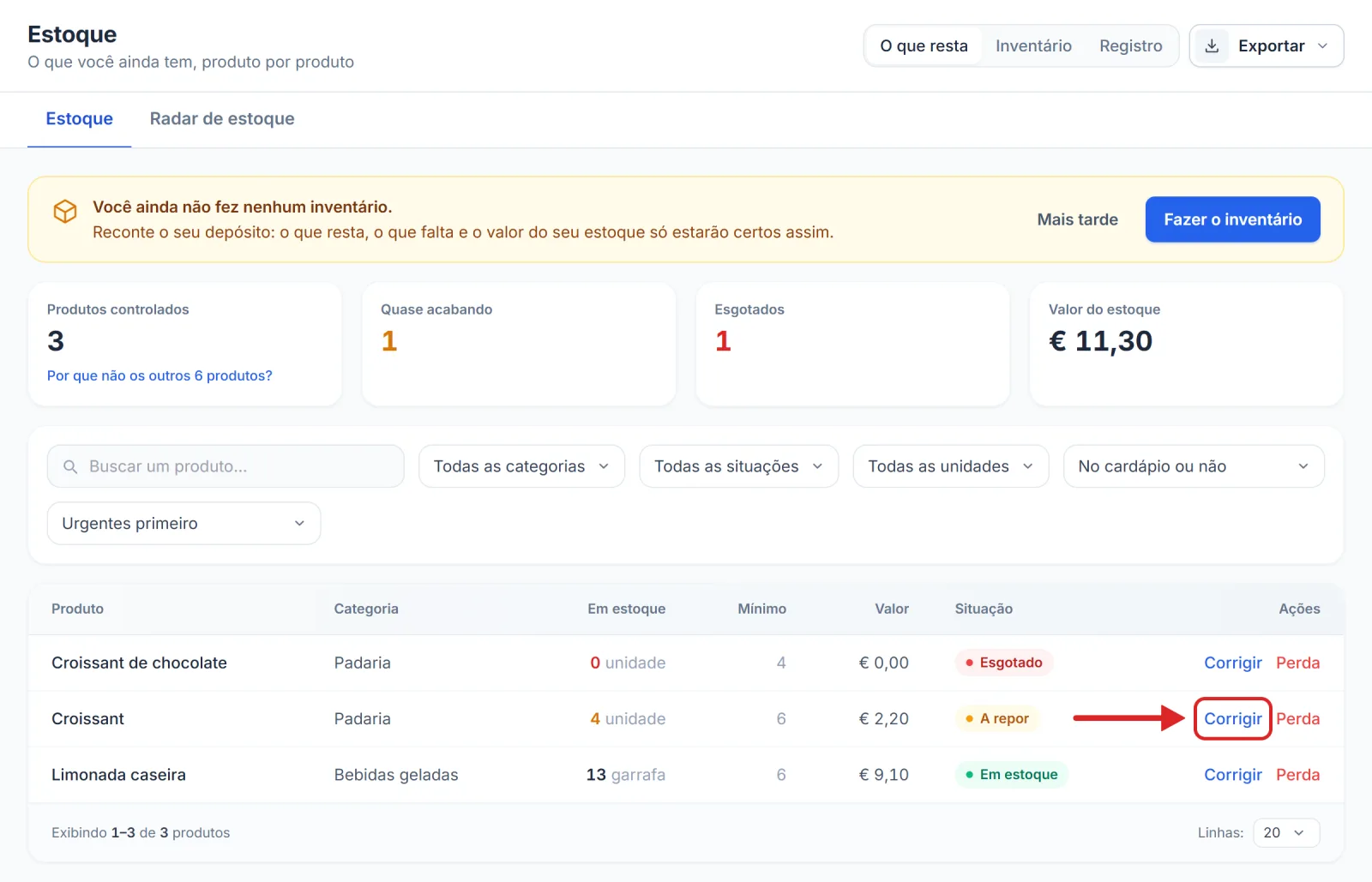Open the Linhas rows-per-page selector
The width and height of the screenshot is (1372, 882).
point(1286,833)
